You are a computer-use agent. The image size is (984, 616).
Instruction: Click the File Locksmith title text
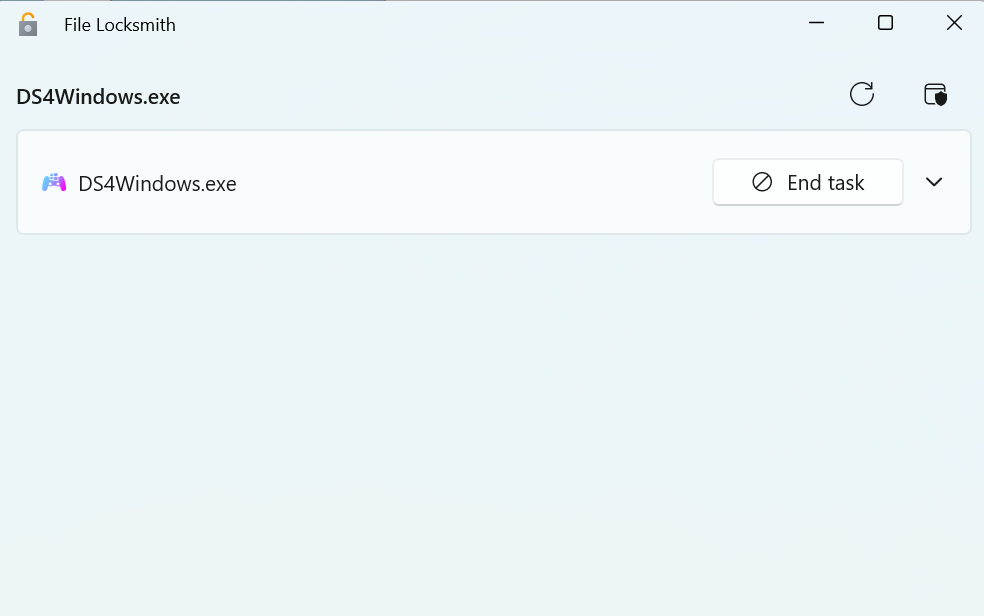coord(119,24)
